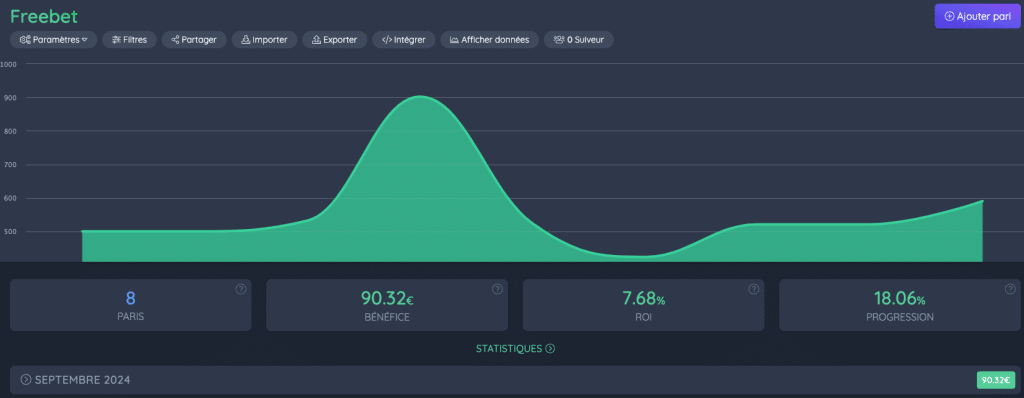
Task: Click the 8 Paris value
Action: [x=131, y=299]
